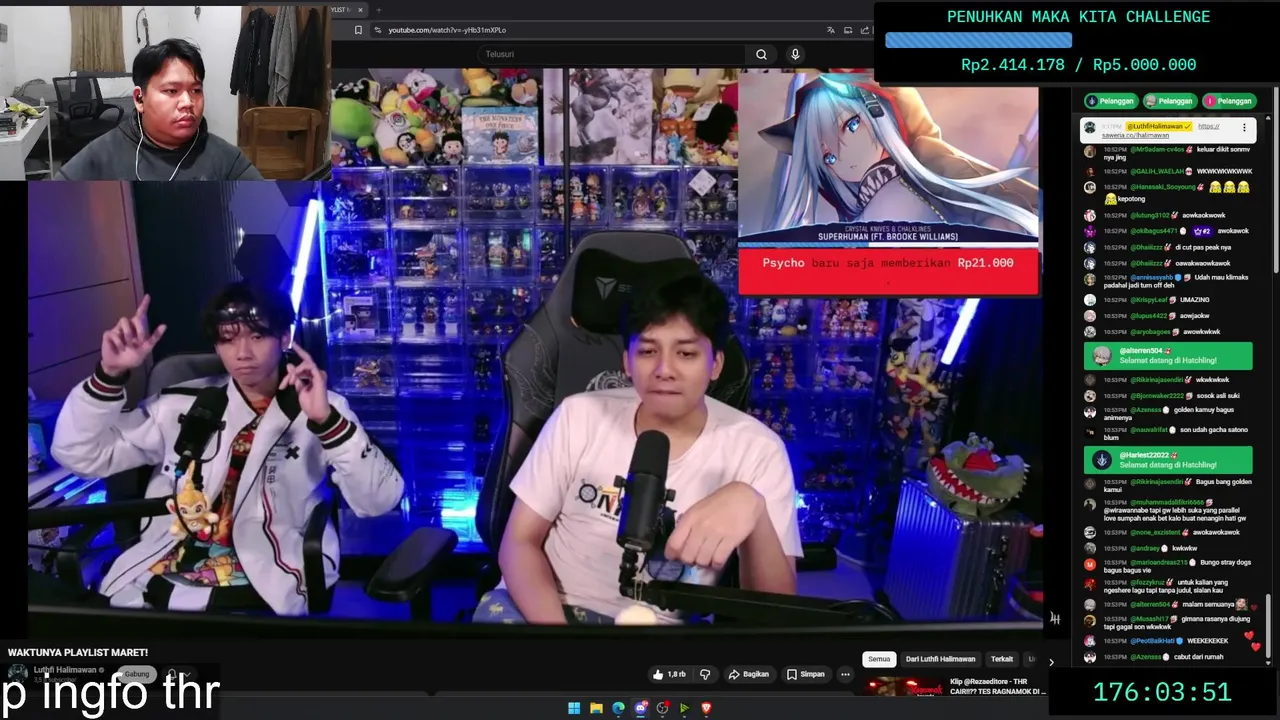
Task: Open Microsoft Edge from taskbar
Action: click(618, 708)
